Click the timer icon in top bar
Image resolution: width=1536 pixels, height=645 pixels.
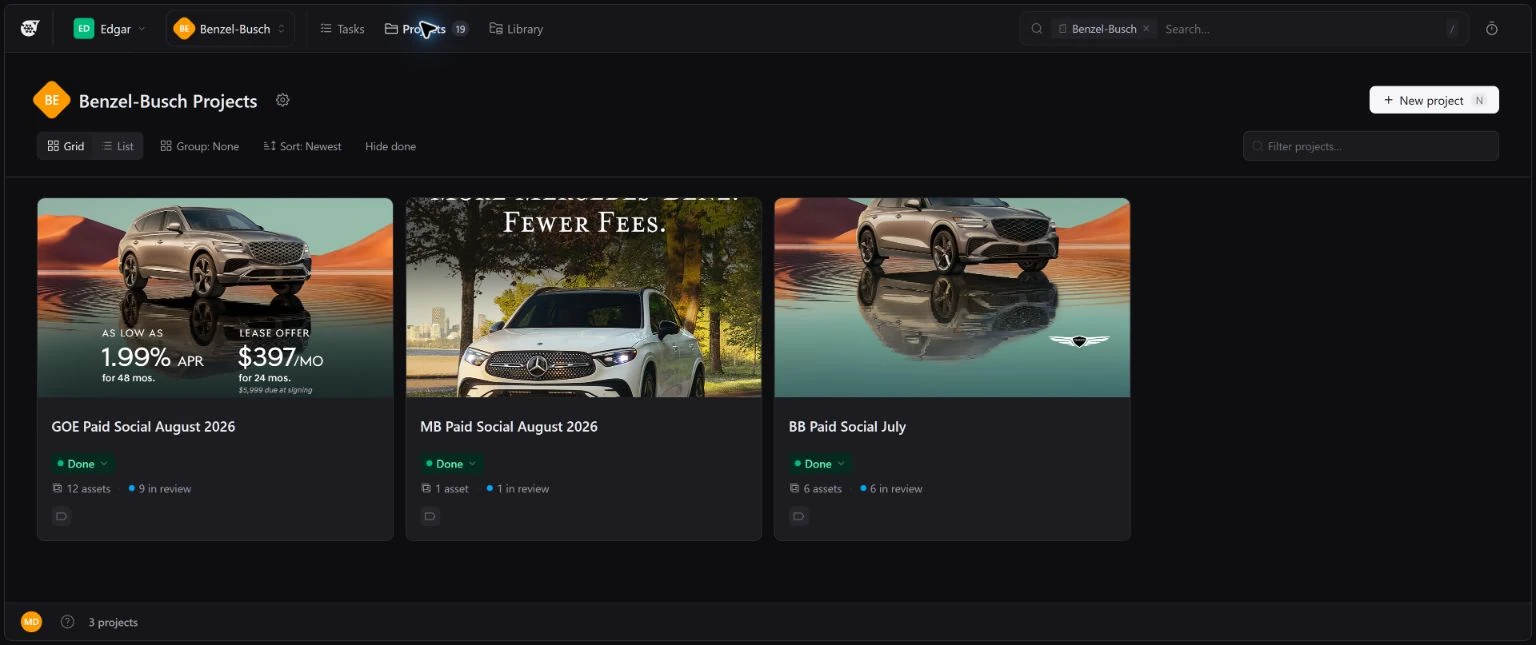[1491, 29]
